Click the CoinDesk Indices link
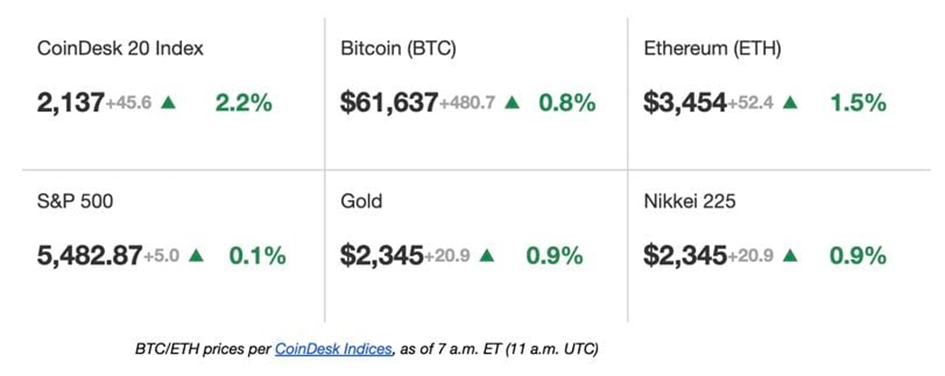The height and width of the screenshot is (376, 945). [333, 349]
